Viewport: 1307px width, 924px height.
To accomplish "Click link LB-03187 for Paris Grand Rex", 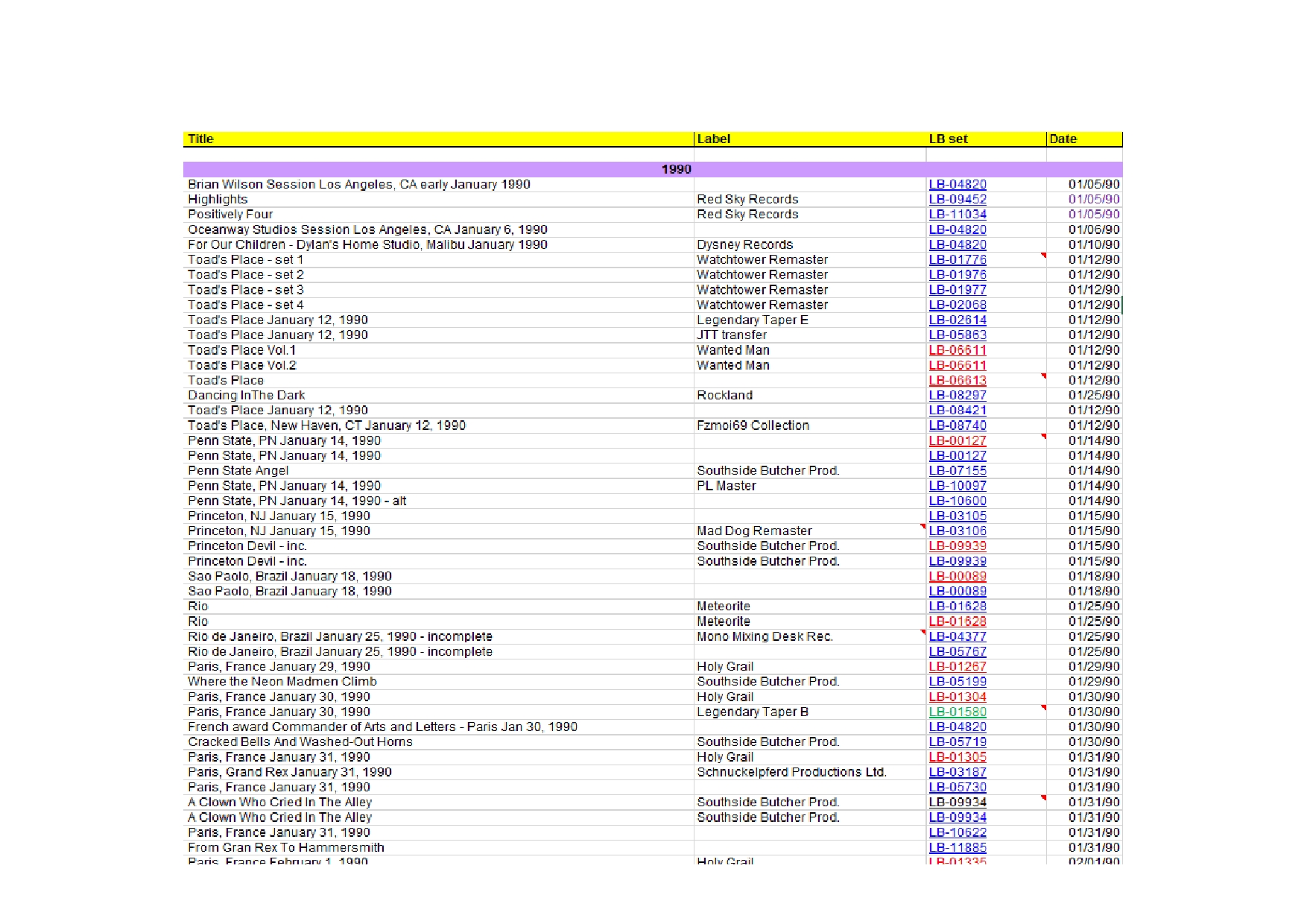I will [958, 772].
